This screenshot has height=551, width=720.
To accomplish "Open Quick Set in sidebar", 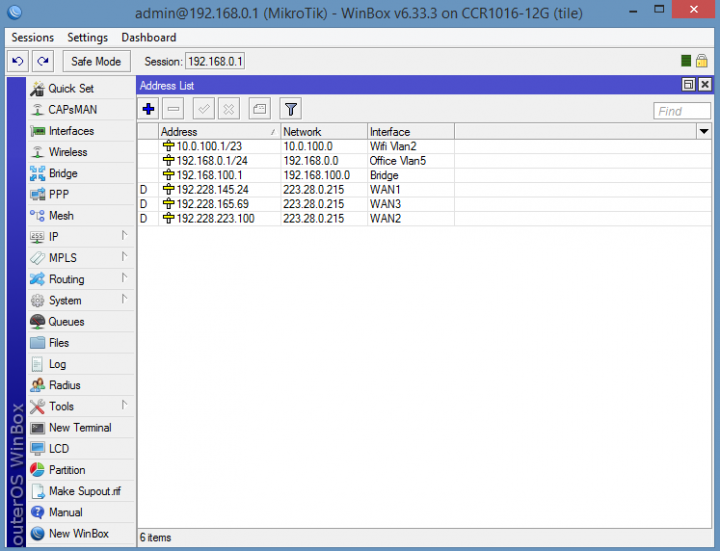I will 81,89.
